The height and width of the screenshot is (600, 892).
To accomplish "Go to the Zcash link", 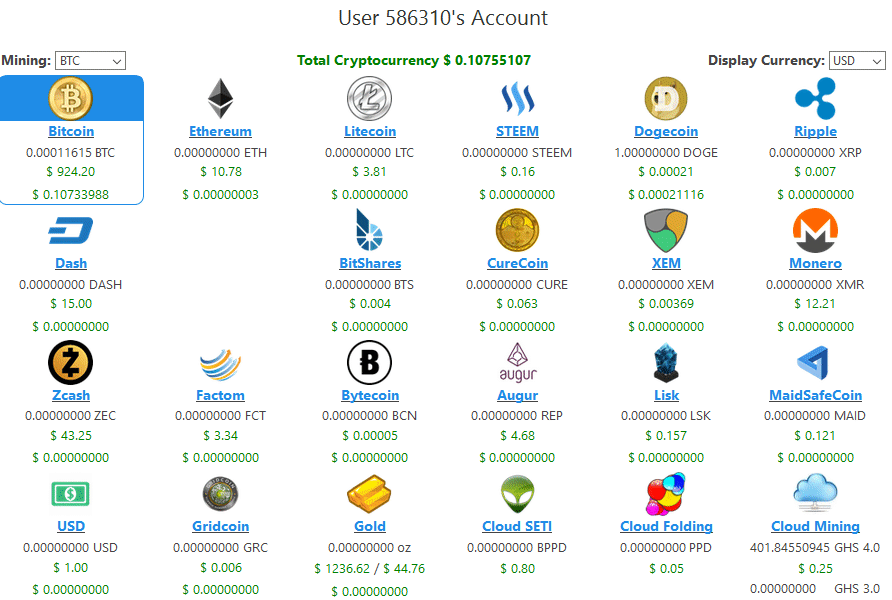I will point(71,395).
